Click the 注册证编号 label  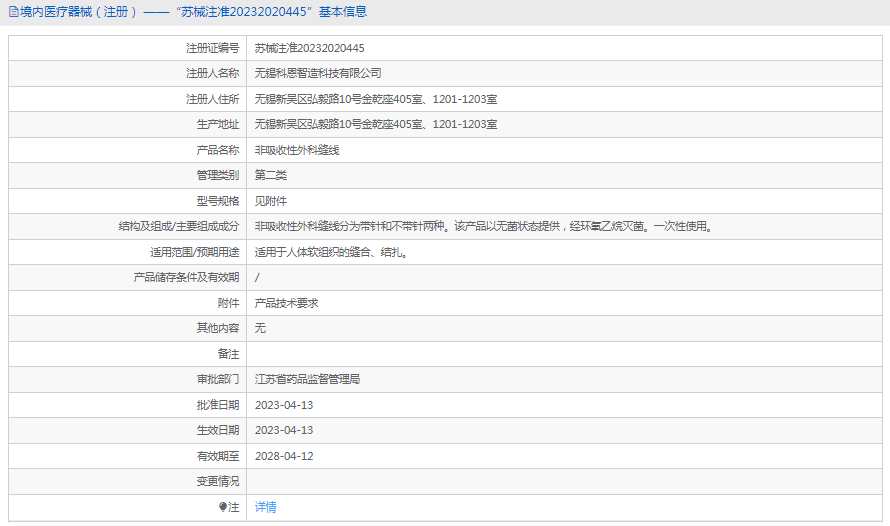point(213,48)
